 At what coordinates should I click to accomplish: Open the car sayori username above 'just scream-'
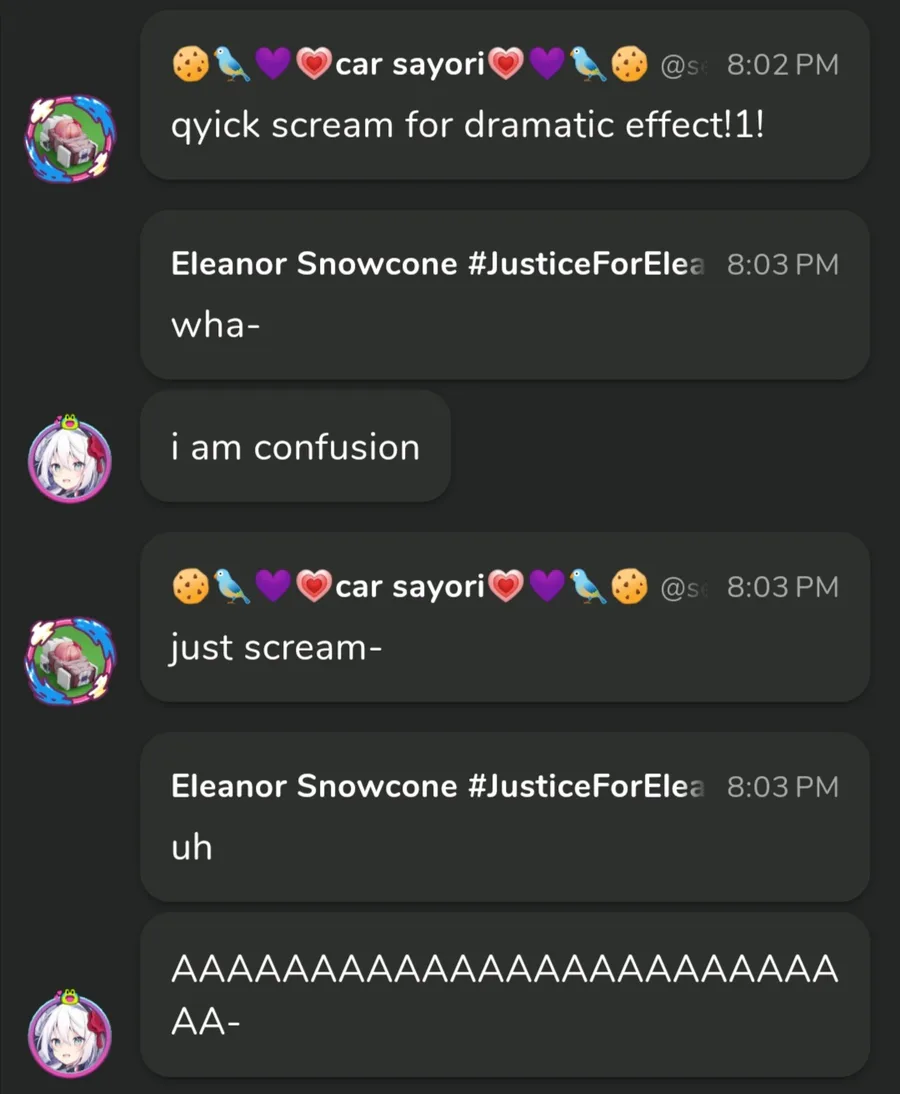click(410, 586)
